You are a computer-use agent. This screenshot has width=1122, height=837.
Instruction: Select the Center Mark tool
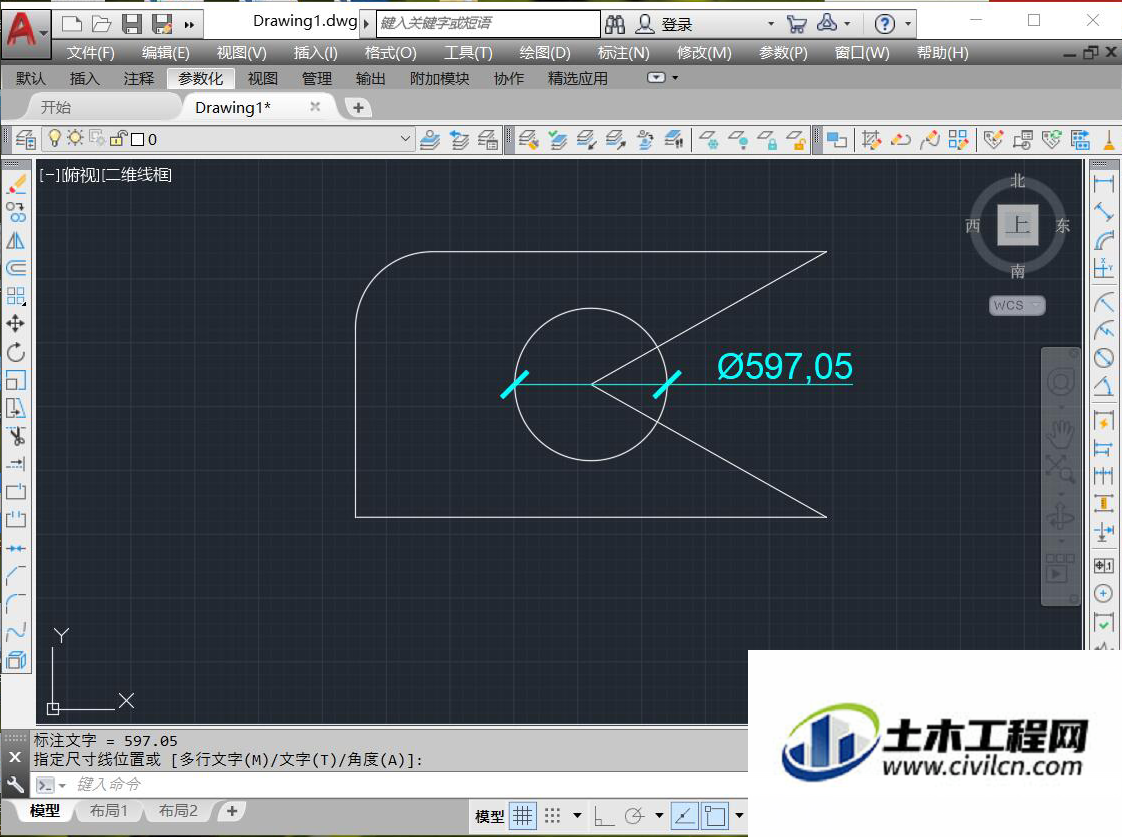pyautogui.click(x=1103, y=593)
